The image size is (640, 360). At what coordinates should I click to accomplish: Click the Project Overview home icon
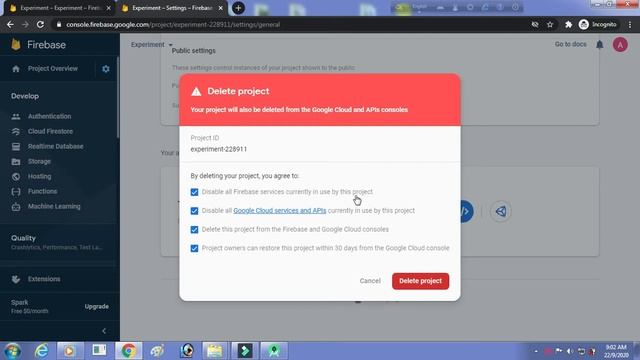pos(16,69)
